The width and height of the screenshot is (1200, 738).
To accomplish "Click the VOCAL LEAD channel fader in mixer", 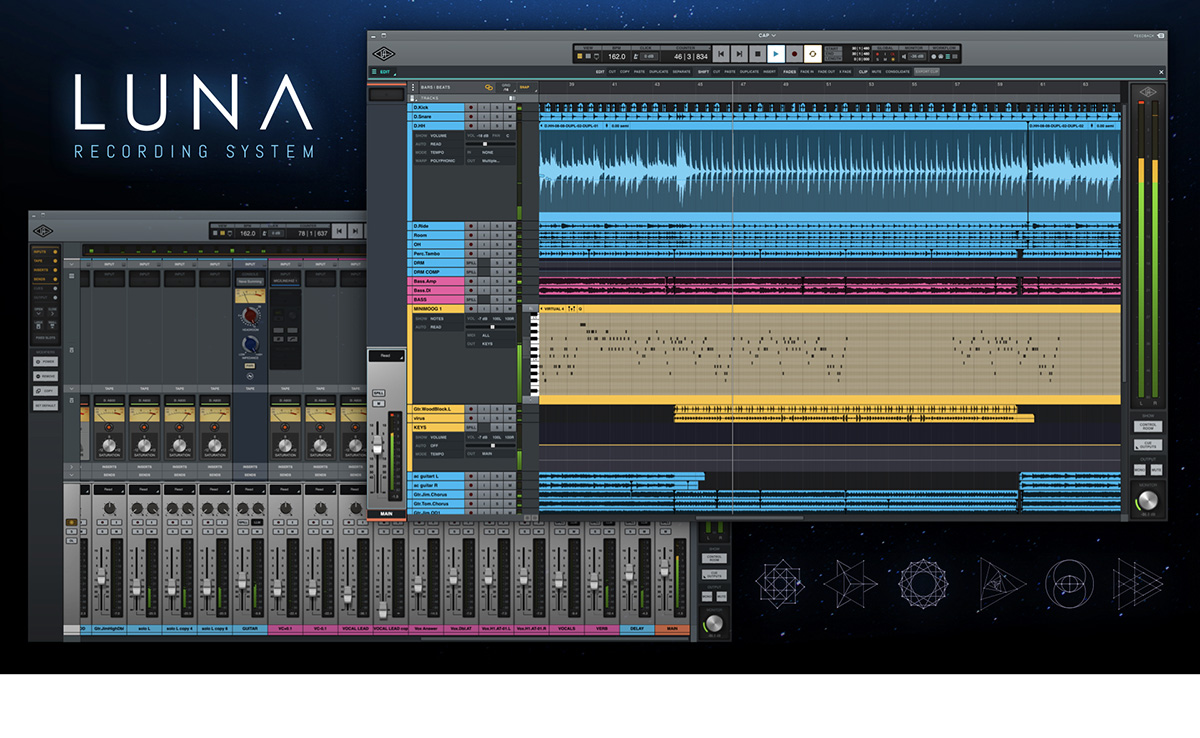I will 348,595.
